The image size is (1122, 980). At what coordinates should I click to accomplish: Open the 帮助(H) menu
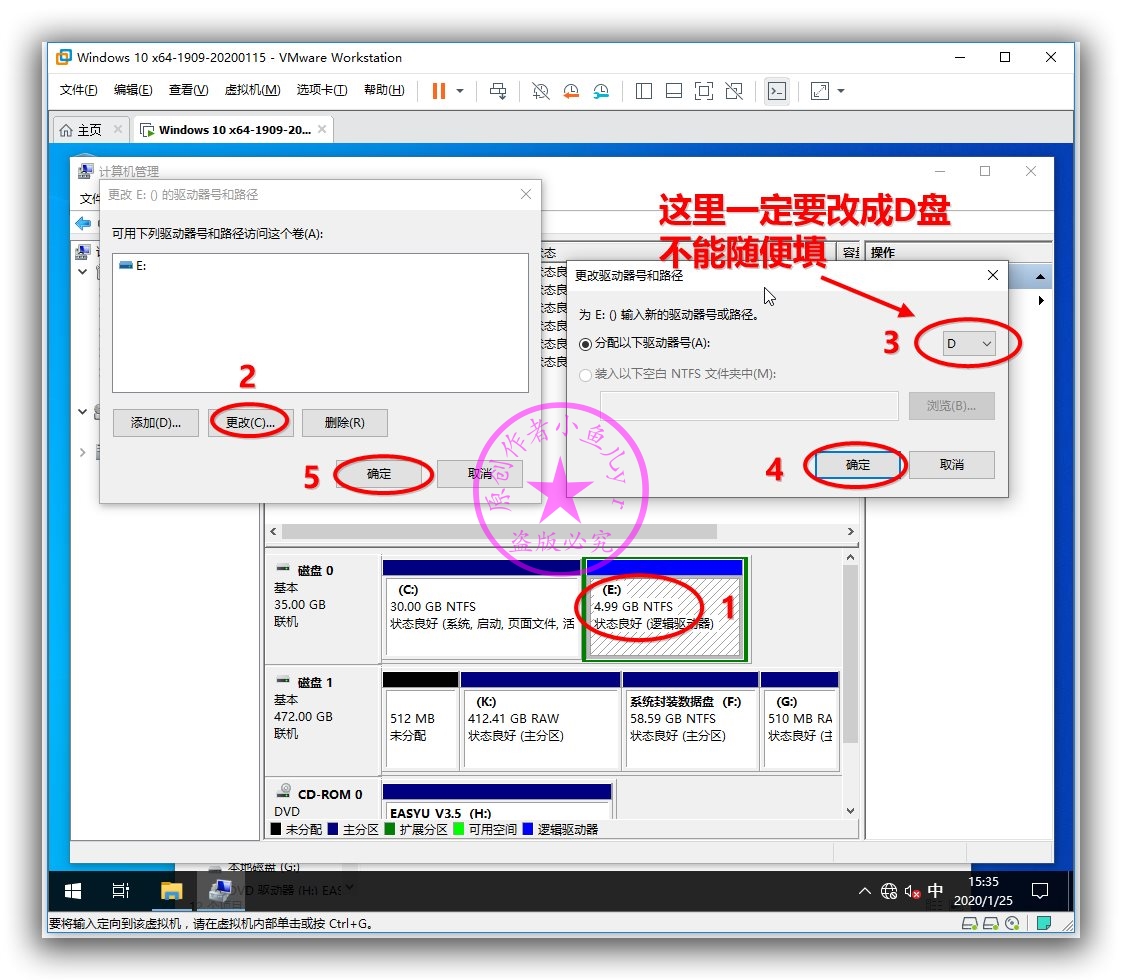pos(384,90)
